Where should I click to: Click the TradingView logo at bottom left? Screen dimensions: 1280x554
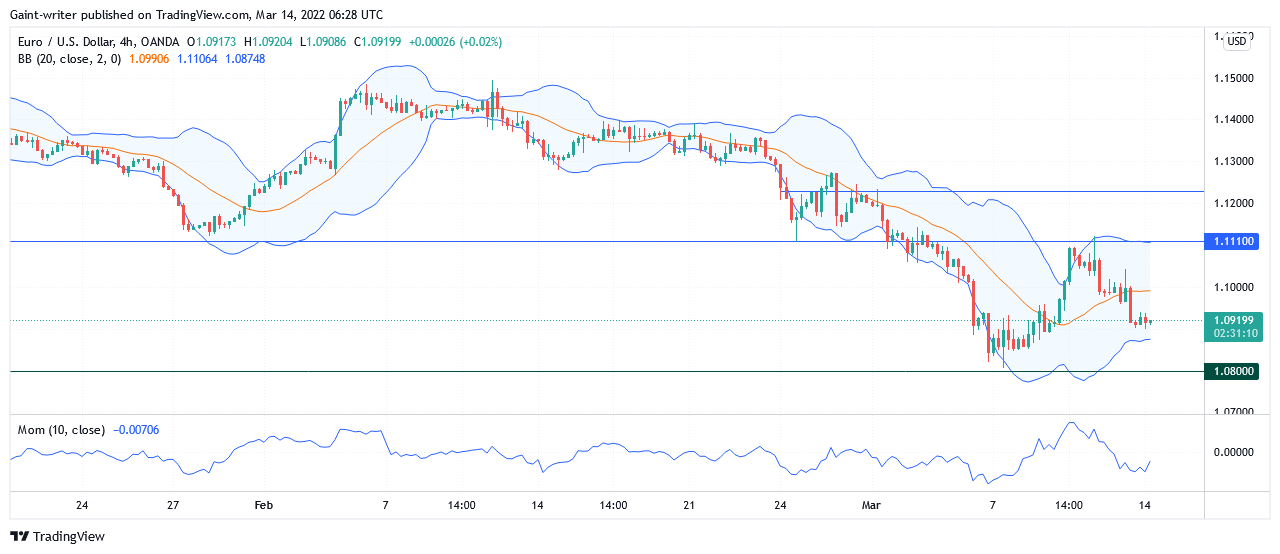tap(57, 536)
